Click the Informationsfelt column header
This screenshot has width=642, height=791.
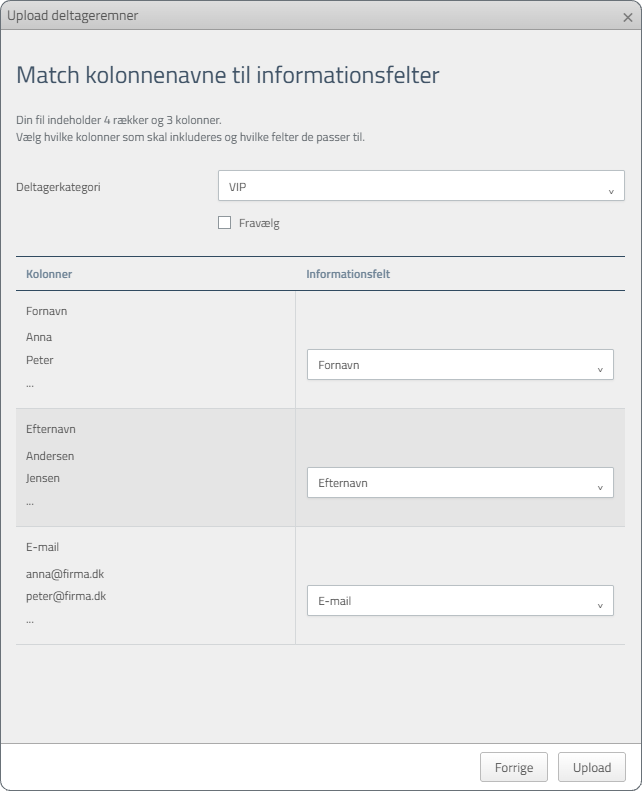pyautogui.click(x=348, y=274)
